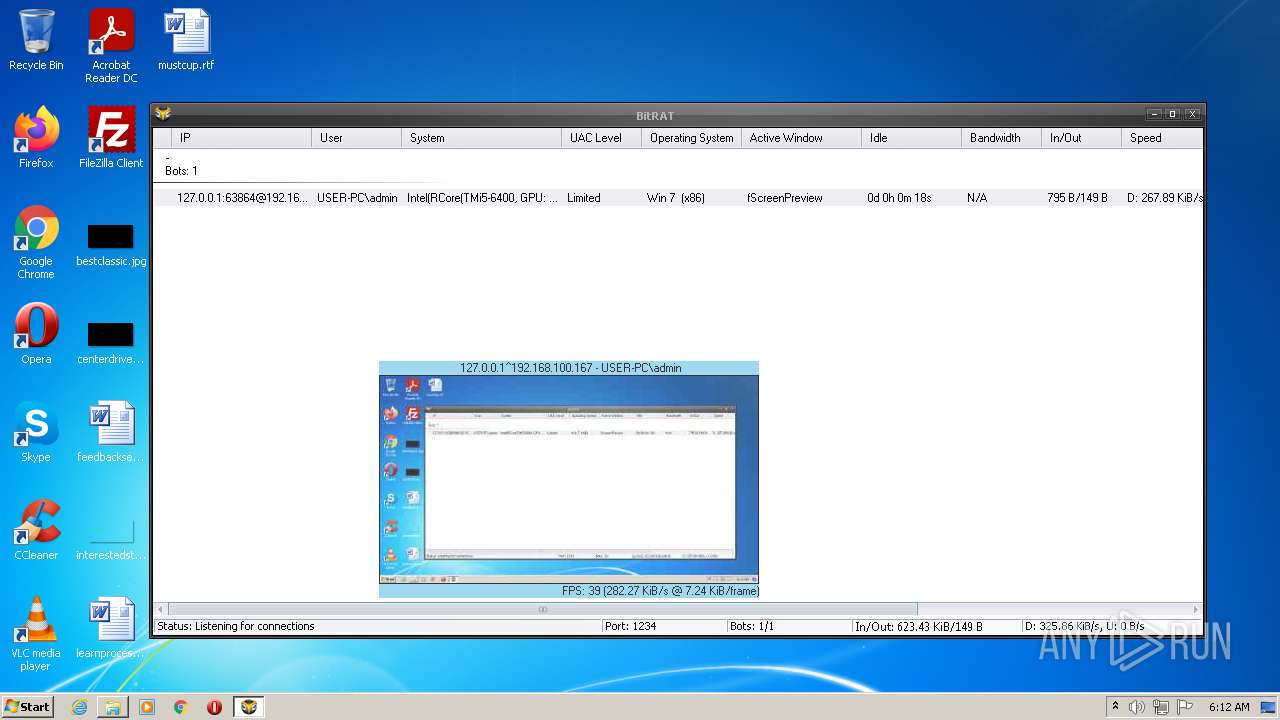Viewport: 1280px width, 720px height.
Task: Sort by the System column header
Action: pos(481,138)
